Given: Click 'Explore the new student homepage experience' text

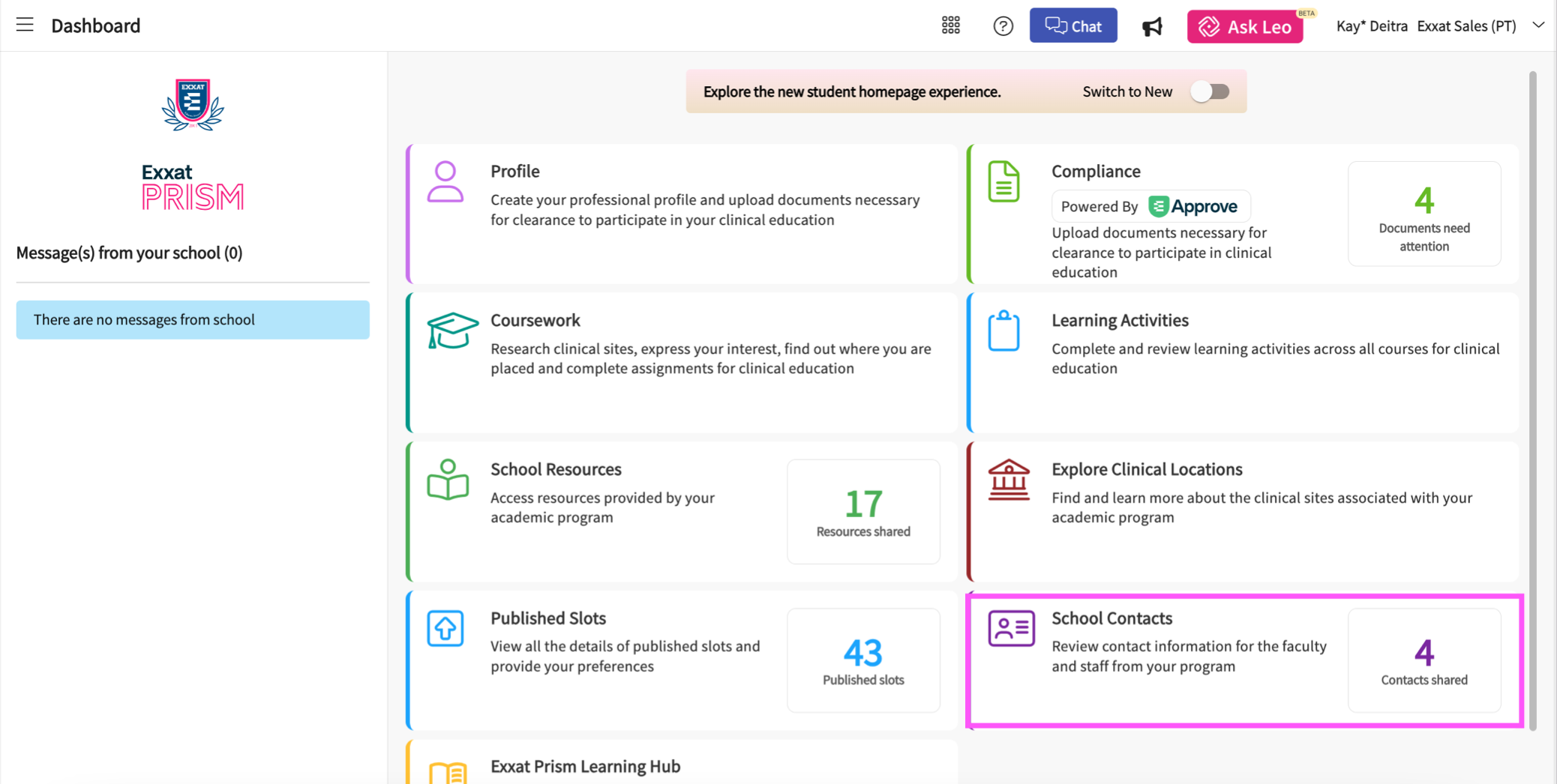Looking at the screenshot, I should pos(852,91).
